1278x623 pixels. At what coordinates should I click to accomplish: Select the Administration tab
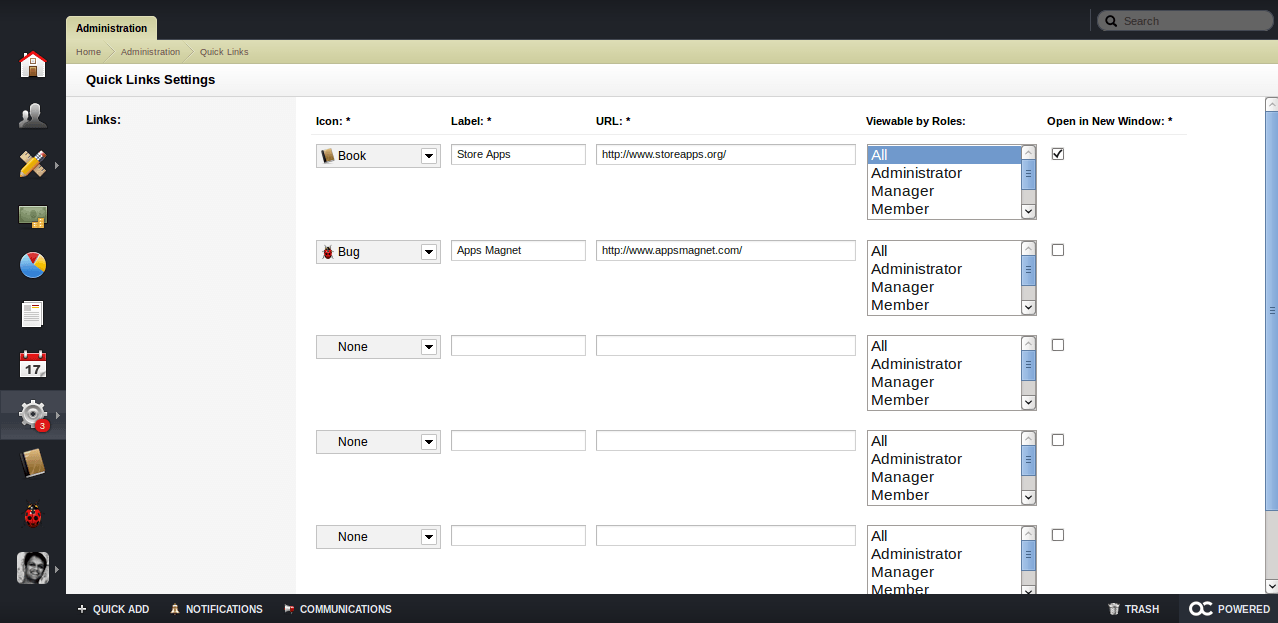[111, 28]
